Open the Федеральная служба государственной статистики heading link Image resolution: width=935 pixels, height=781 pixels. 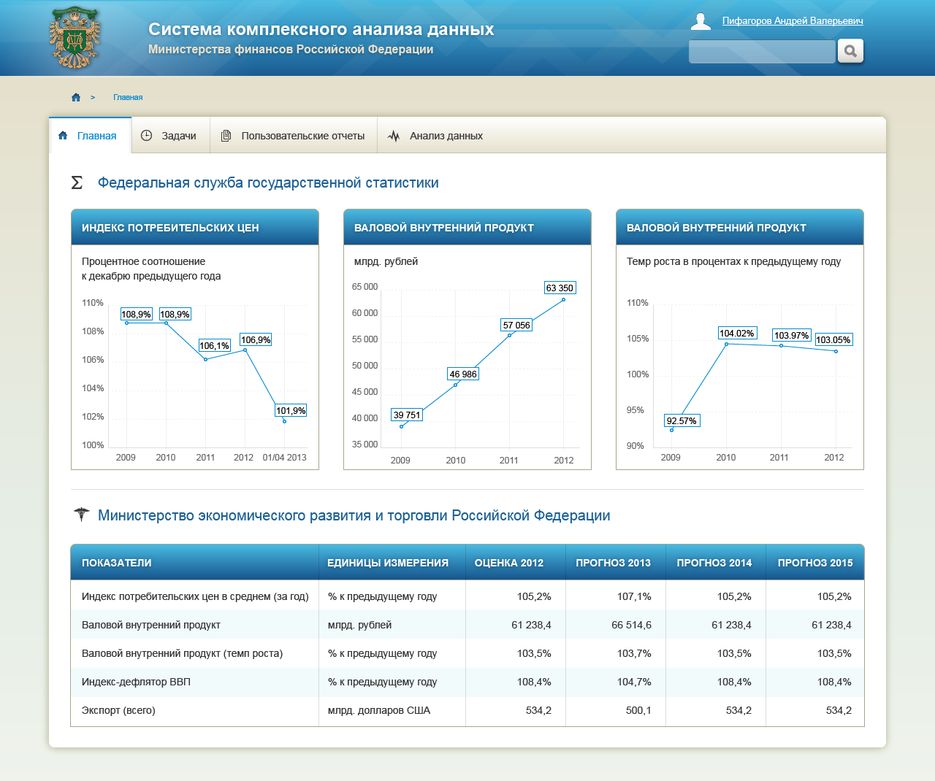click(x=268, y=182)
